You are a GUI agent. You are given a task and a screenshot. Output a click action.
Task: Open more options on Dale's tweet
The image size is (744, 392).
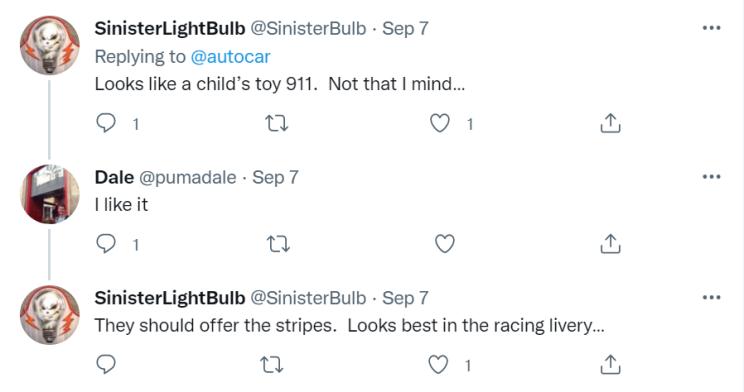point(712,177)
